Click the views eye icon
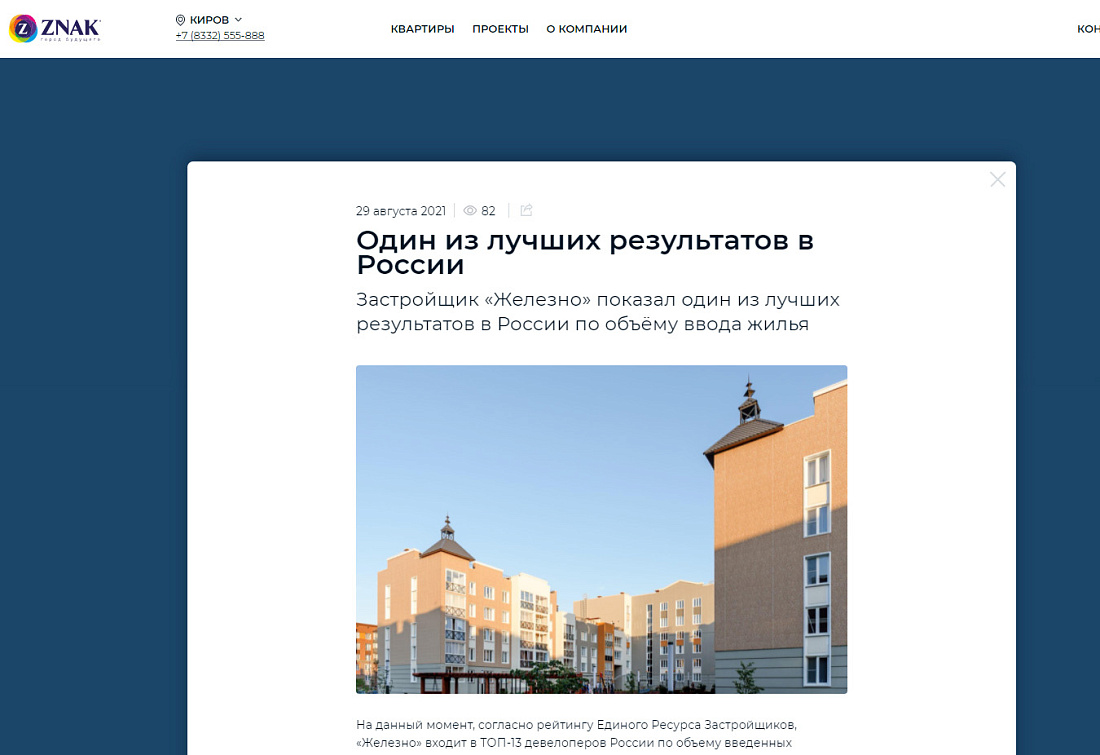 point(470,211)
